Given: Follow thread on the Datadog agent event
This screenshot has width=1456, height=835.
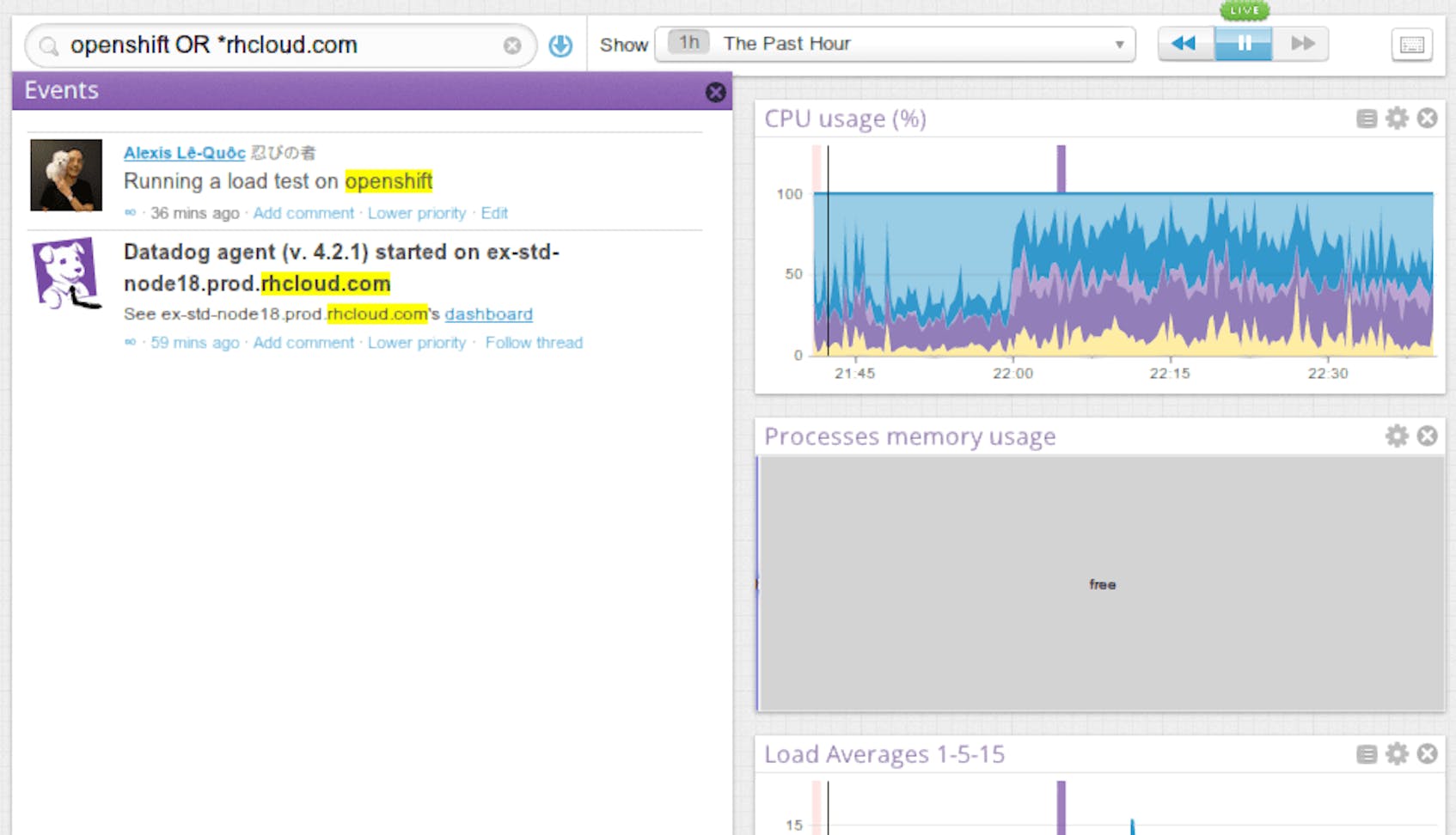Looking at the screenshot, I should click(x=534, y=342).
